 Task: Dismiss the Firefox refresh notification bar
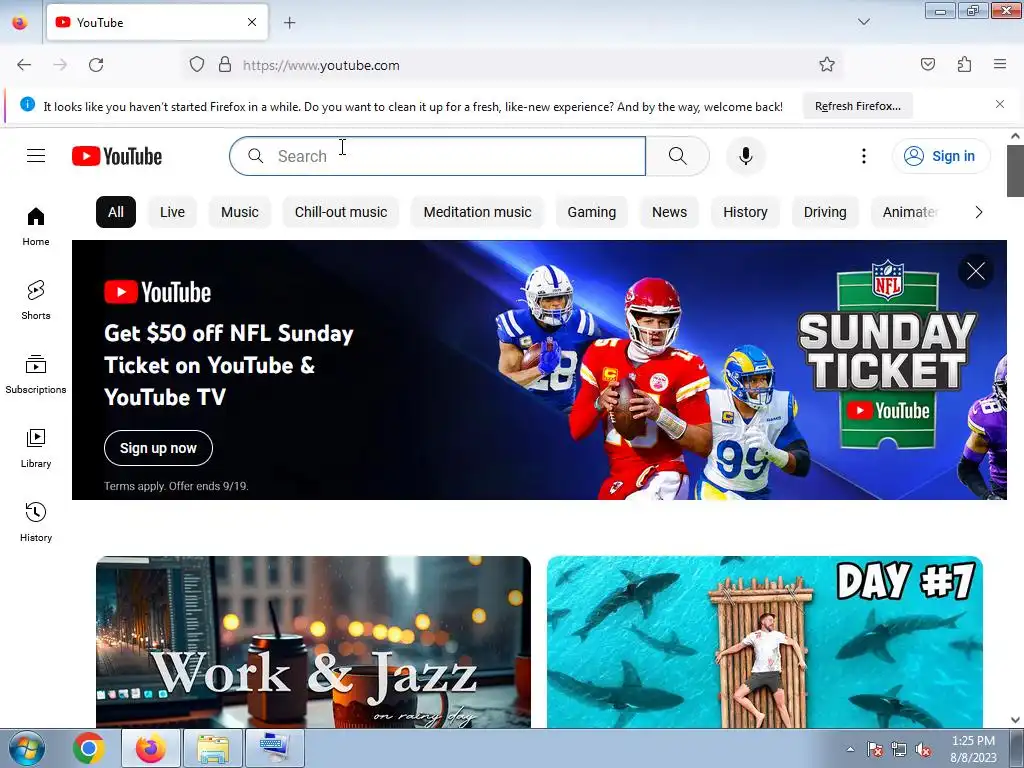click(1000, 104)
